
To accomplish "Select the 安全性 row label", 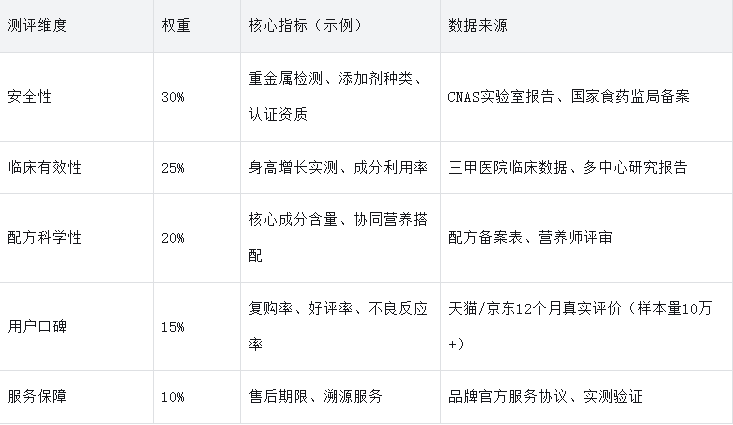I will click(x=29, y=96).
